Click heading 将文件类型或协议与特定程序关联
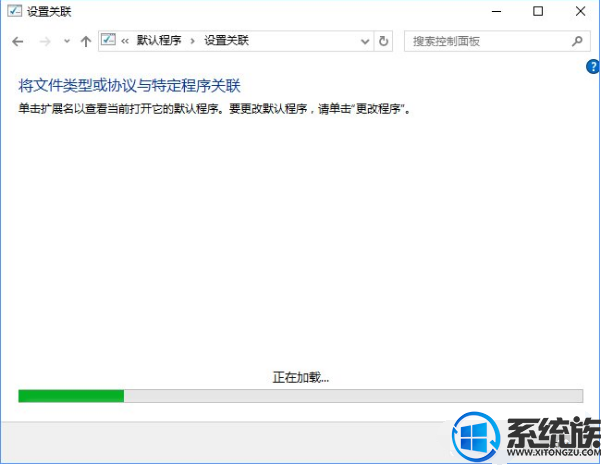Image resolution: width=601 pixels, height=465 pixels. (130, 85)
